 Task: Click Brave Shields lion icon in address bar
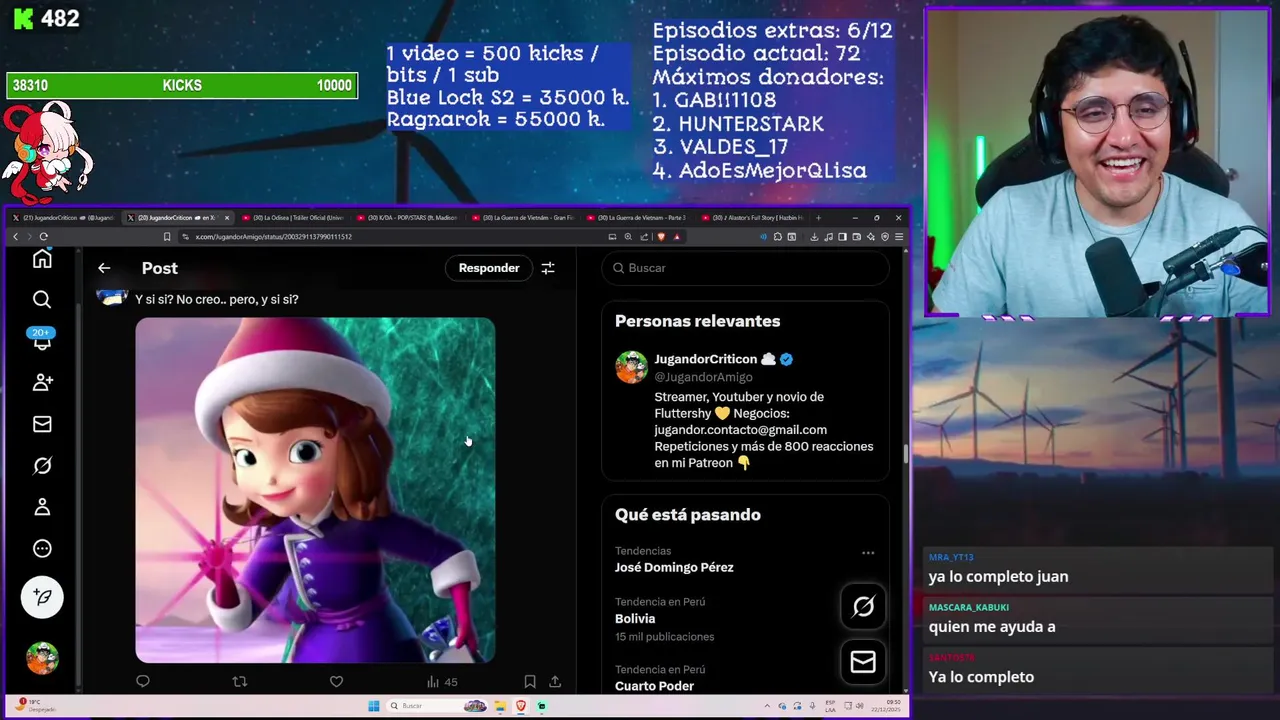(x=661, y=237)
